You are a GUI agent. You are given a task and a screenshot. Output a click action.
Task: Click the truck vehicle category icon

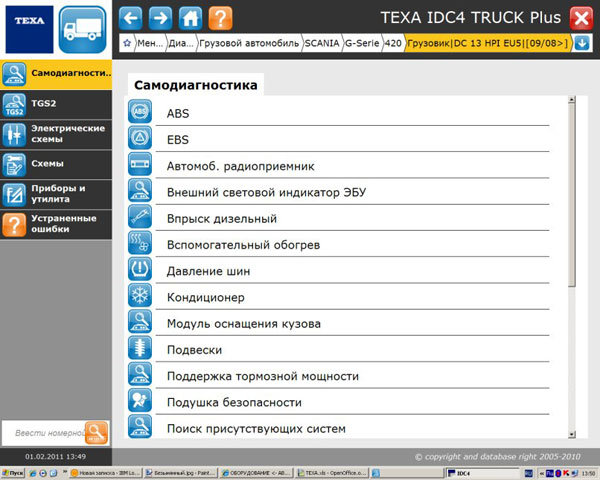(x=83, y=30)
